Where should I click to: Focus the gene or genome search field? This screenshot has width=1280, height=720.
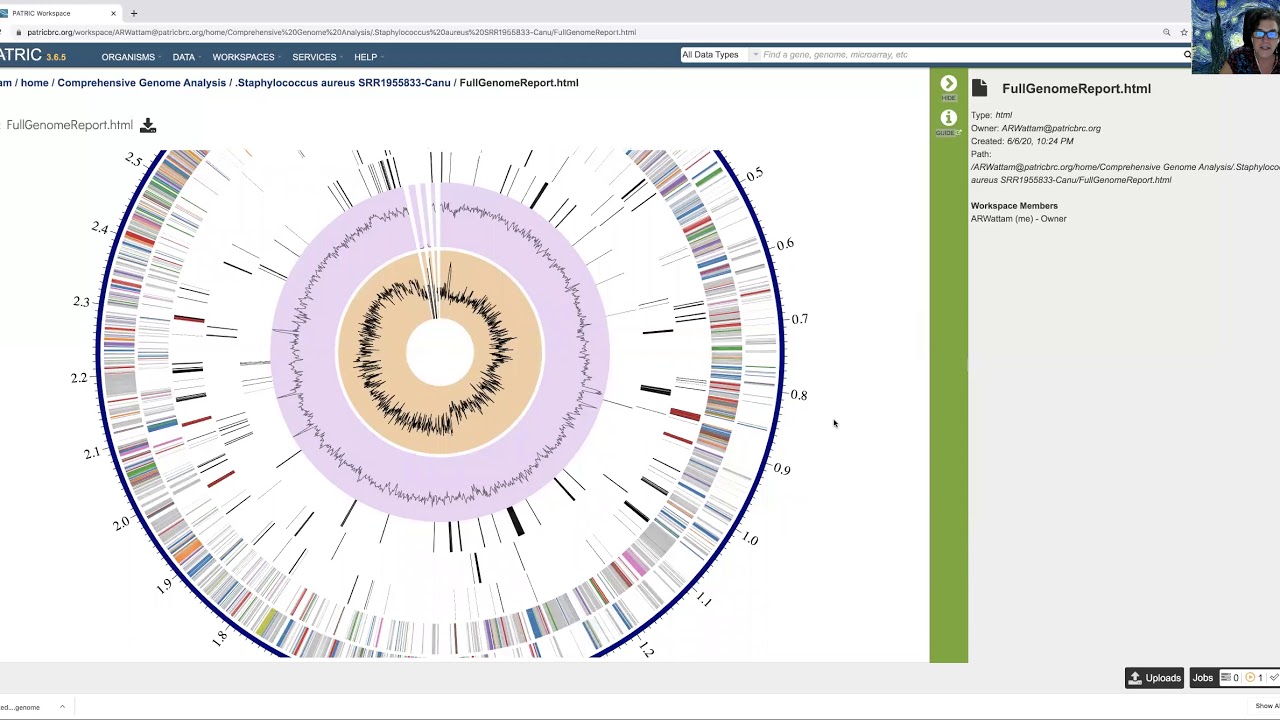pos(970,55)
